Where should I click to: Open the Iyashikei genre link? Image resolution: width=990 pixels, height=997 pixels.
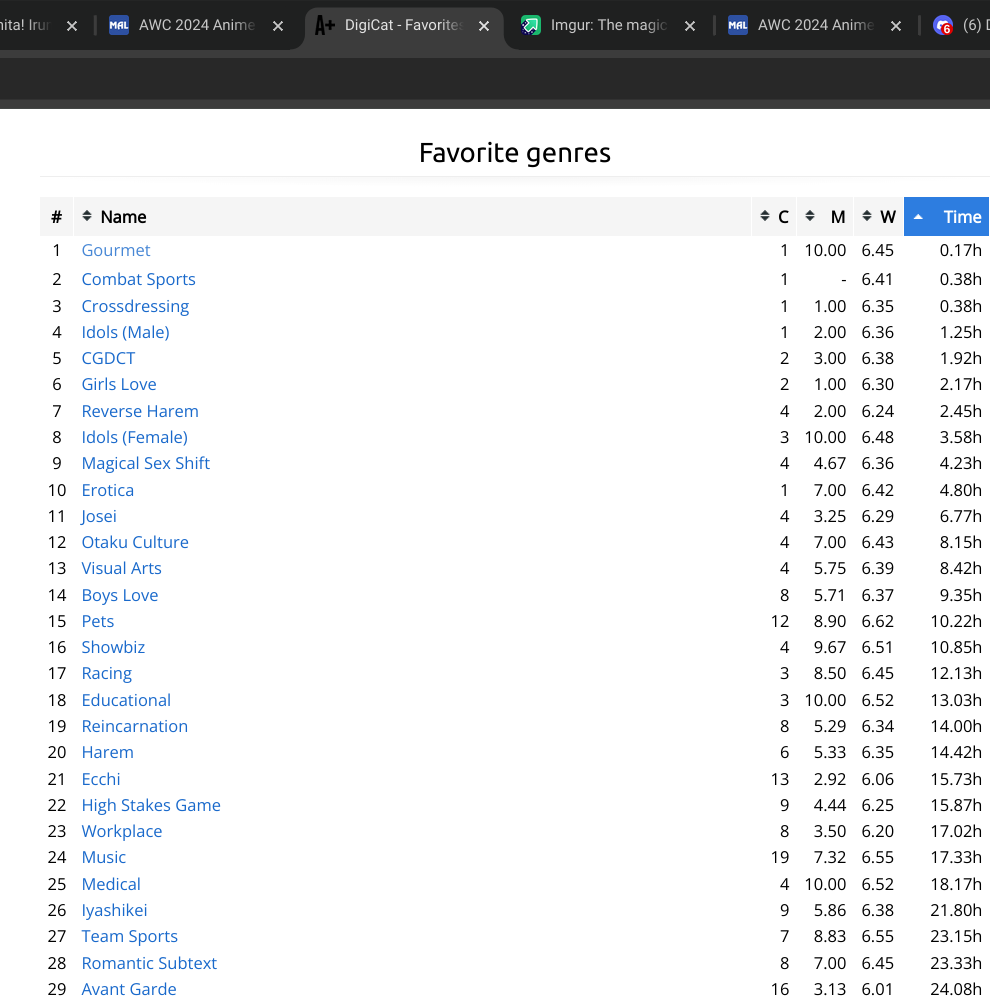pos(114,910)
